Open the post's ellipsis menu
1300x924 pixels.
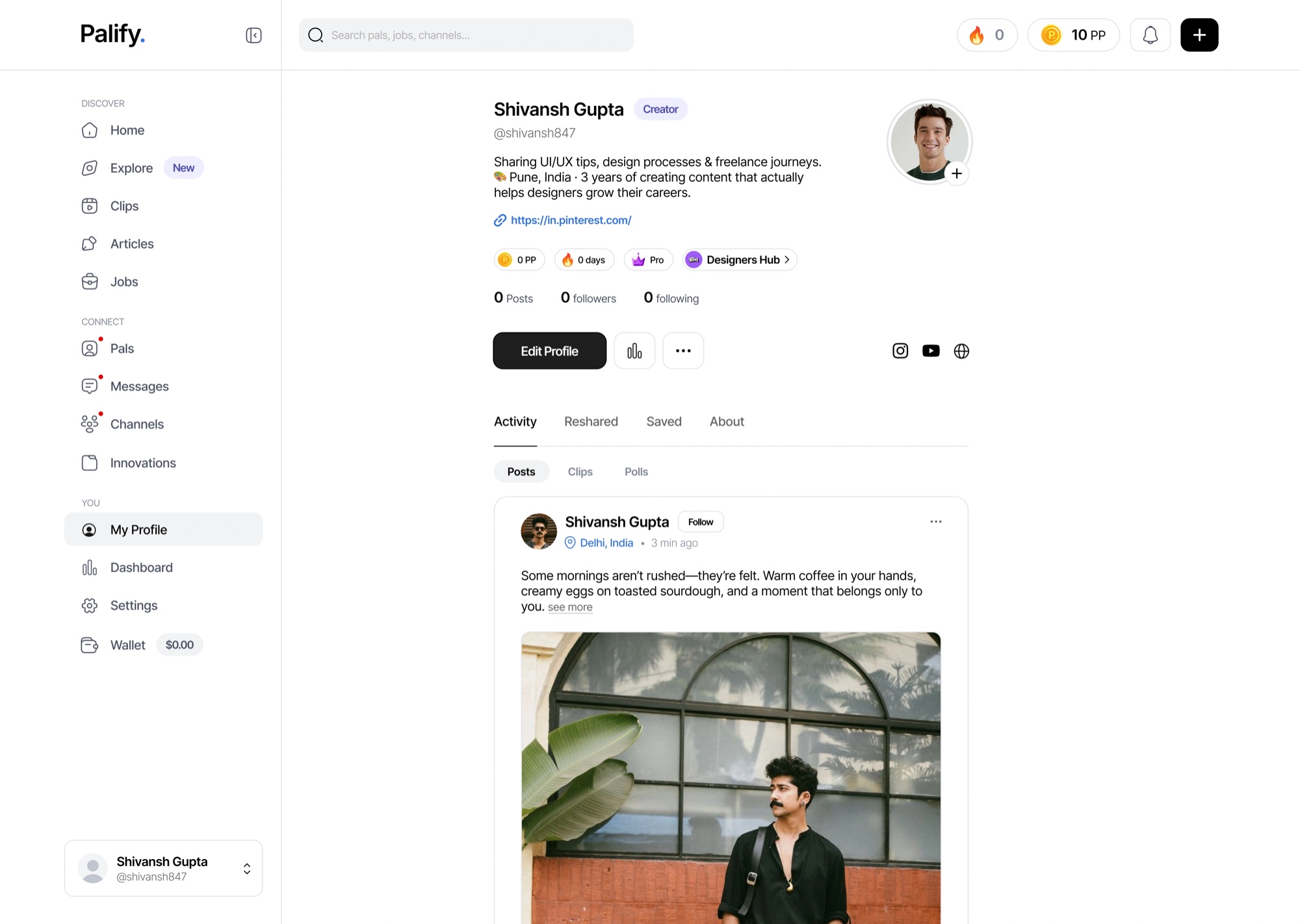[x=936, y=522]
